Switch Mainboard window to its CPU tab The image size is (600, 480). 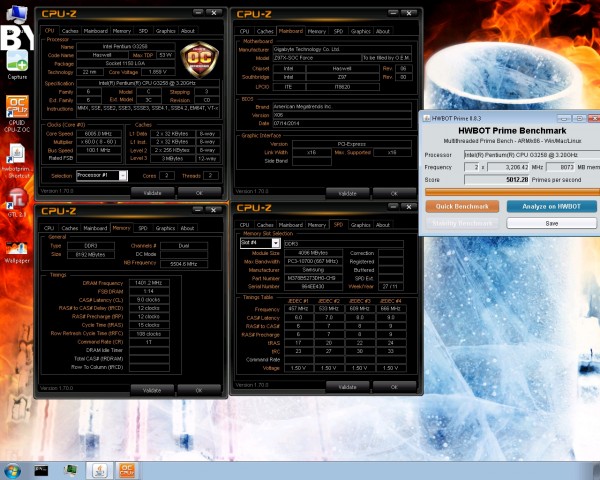click(x=245, y=31)
